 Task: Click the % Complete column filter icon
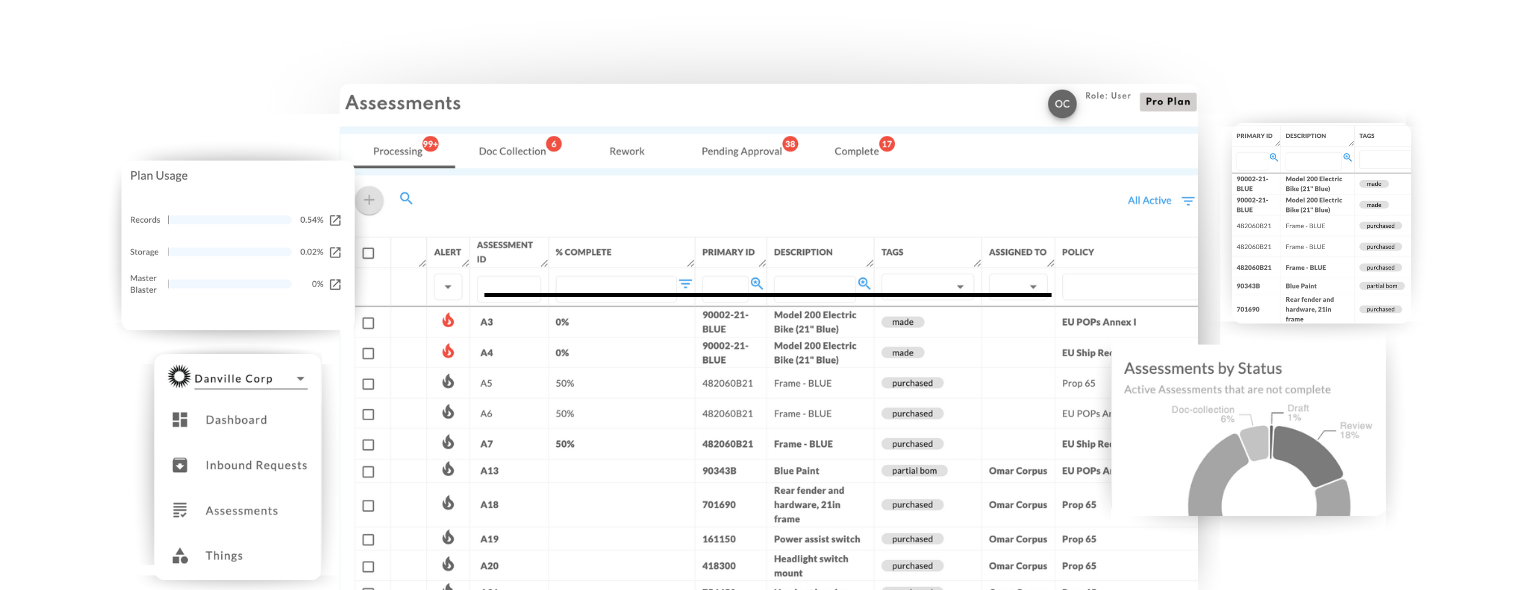click(x=685, y=284)
